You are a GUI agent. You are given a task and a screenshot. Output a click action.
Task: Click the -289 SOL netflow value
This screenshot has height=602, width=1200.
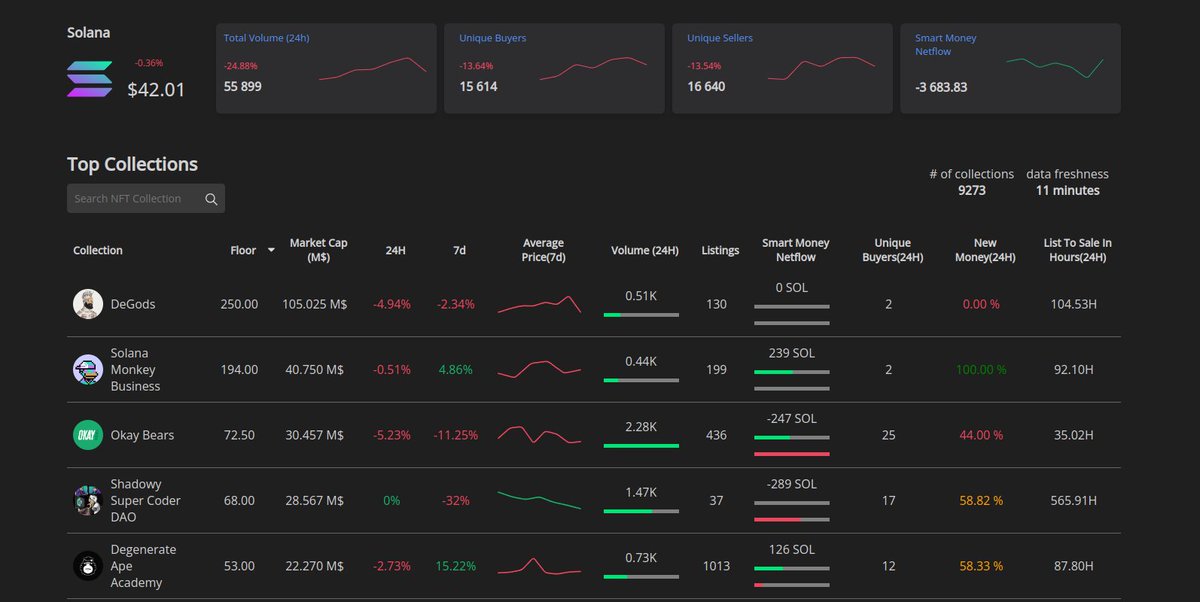[791, 484]
